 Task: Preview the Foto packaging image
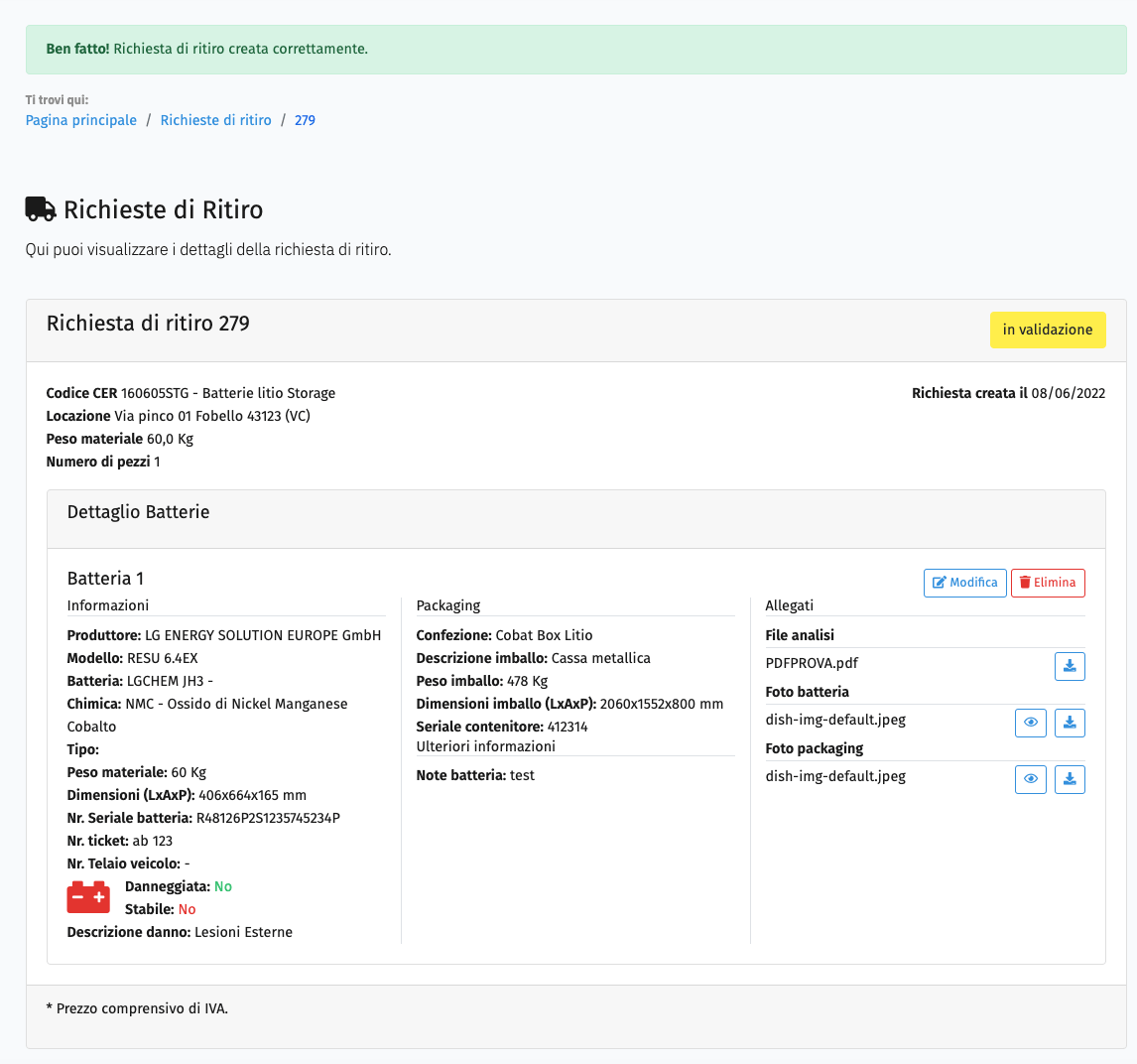pos(1031,779)
